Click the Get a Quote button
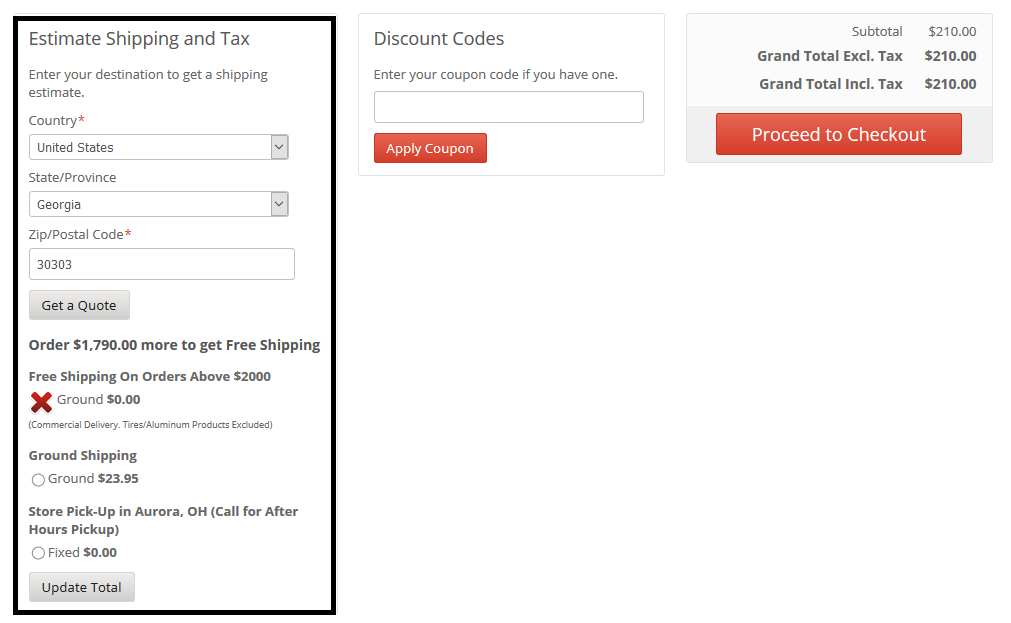The height and width of the screenshot is (623, 1011). [79, 304]
